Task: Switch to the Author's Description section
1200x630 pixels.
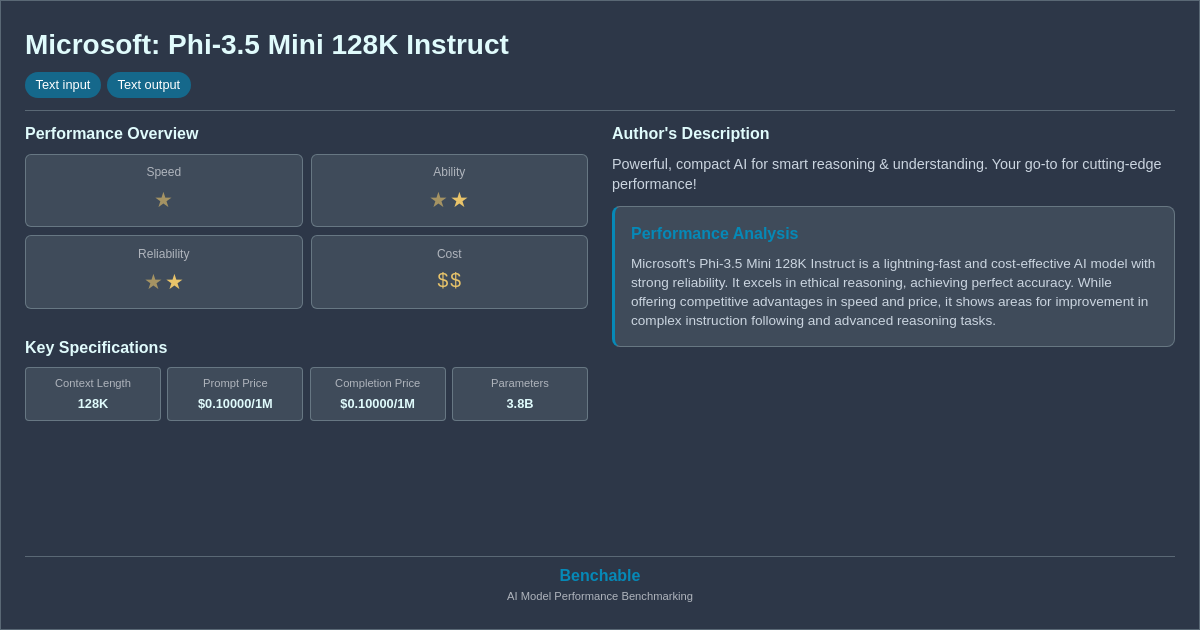Action: (x=690, y=133)
